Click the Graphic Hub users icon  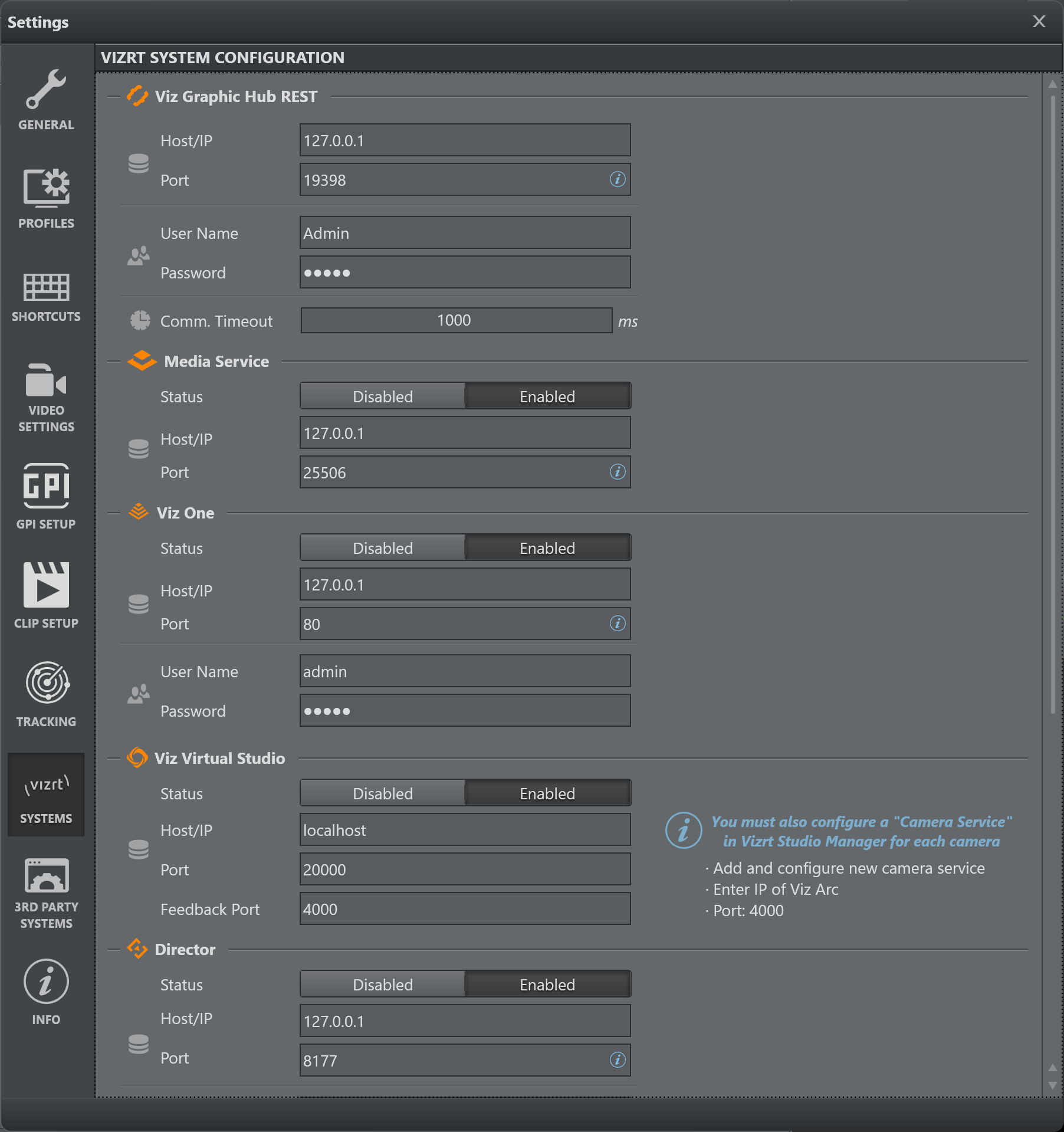tap(139, 256)
